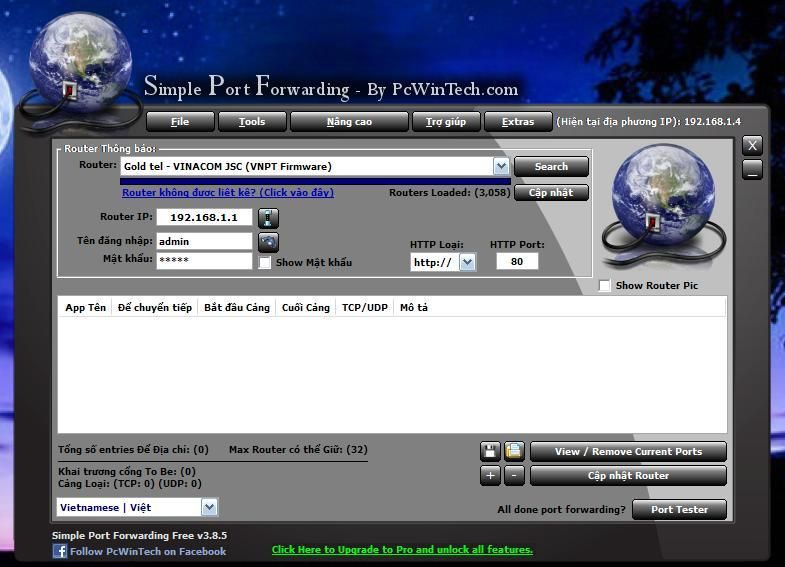This screenshot has height=567, width=785.
Task: Open the File menu
Action: pyautogui.click(x=180, y=122)
